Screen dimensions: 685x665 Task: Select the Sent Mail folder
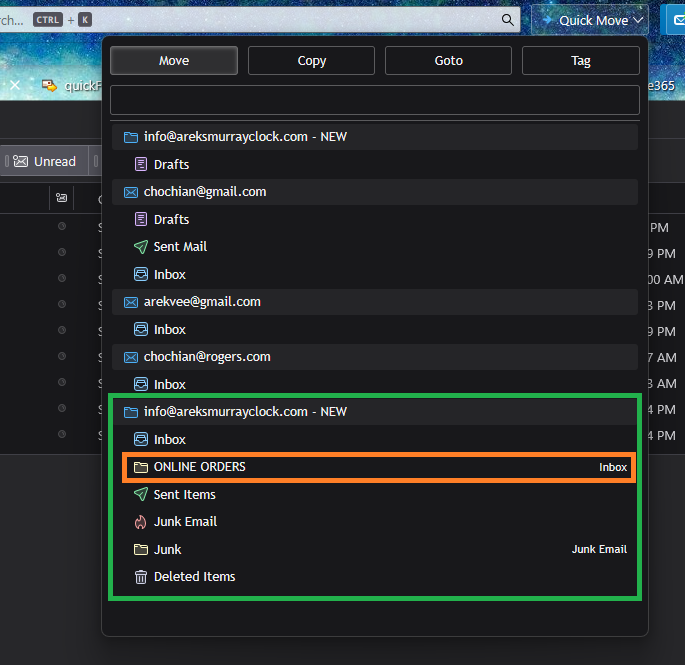(180, 246)
